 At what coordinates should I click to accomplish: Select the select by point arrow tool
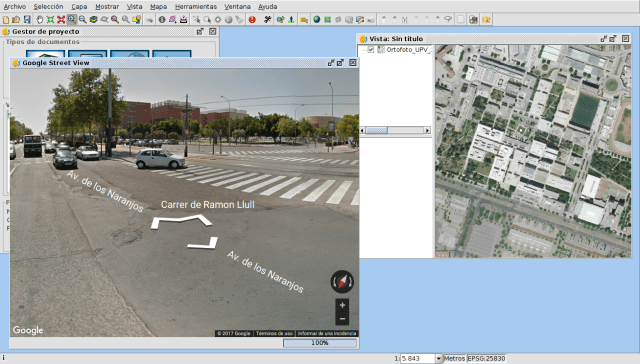(197, 20)
